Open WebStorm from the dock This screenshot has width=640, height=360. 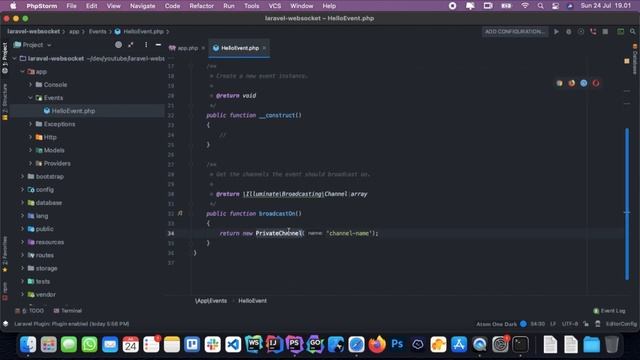pyautogui.click(x=253, y=344)
